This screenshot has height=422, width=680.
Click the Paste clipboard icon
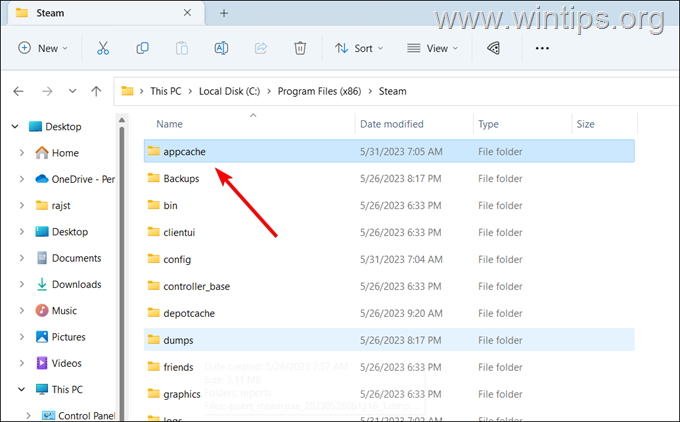[x=182, y=48]
